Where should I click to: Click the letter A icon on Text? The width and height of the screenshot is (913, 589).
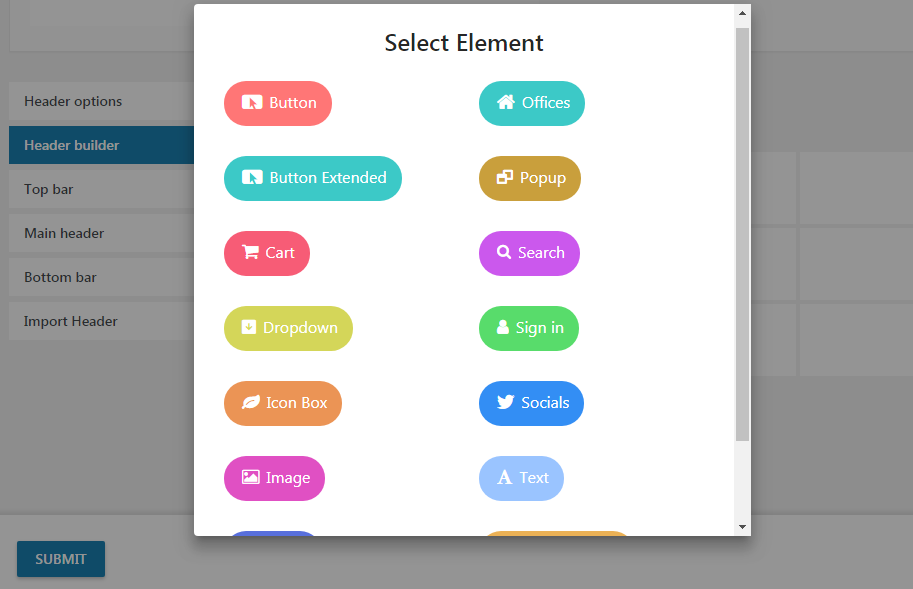(505, 478)
